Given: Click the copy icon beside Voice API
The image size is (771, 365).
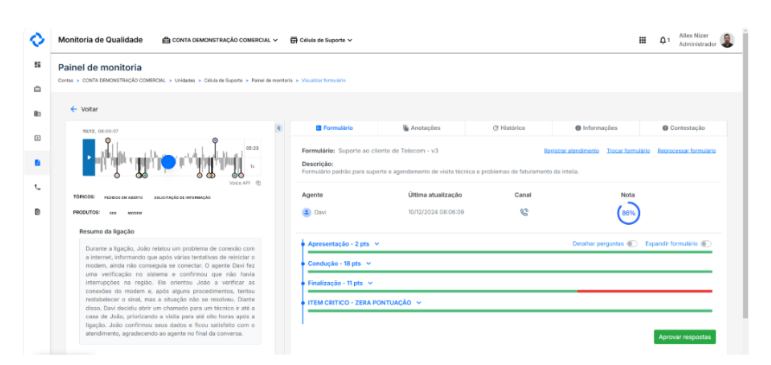Looking at the screenshot, I should coord(258,183).
